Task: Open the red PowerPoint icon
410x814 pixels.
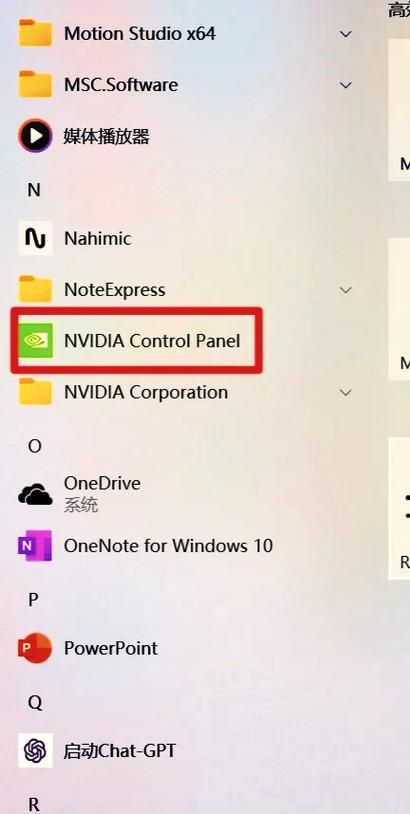Action: 35,648
